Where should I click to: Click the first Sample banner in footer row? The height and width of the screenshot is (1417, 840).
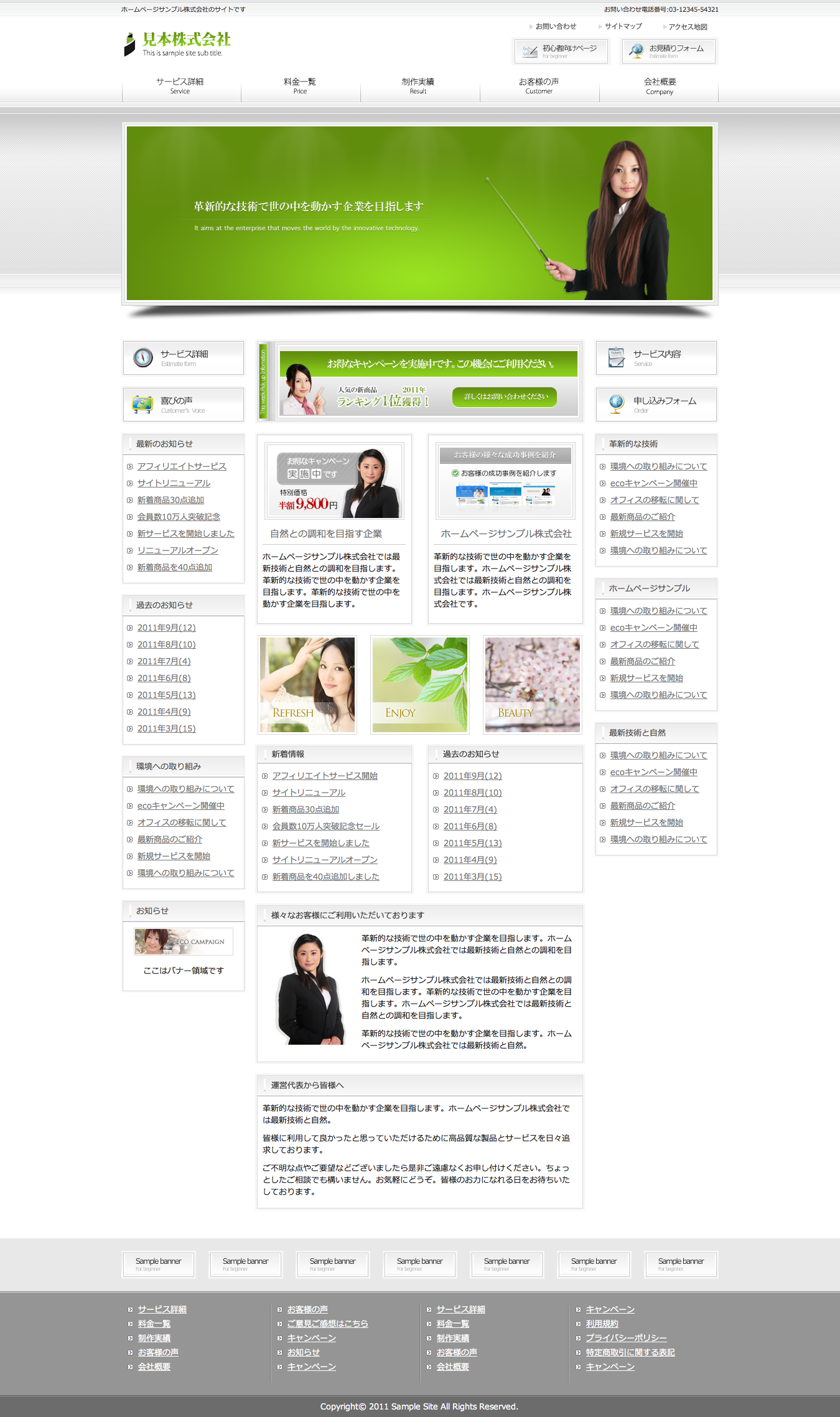pos(159,1264)
